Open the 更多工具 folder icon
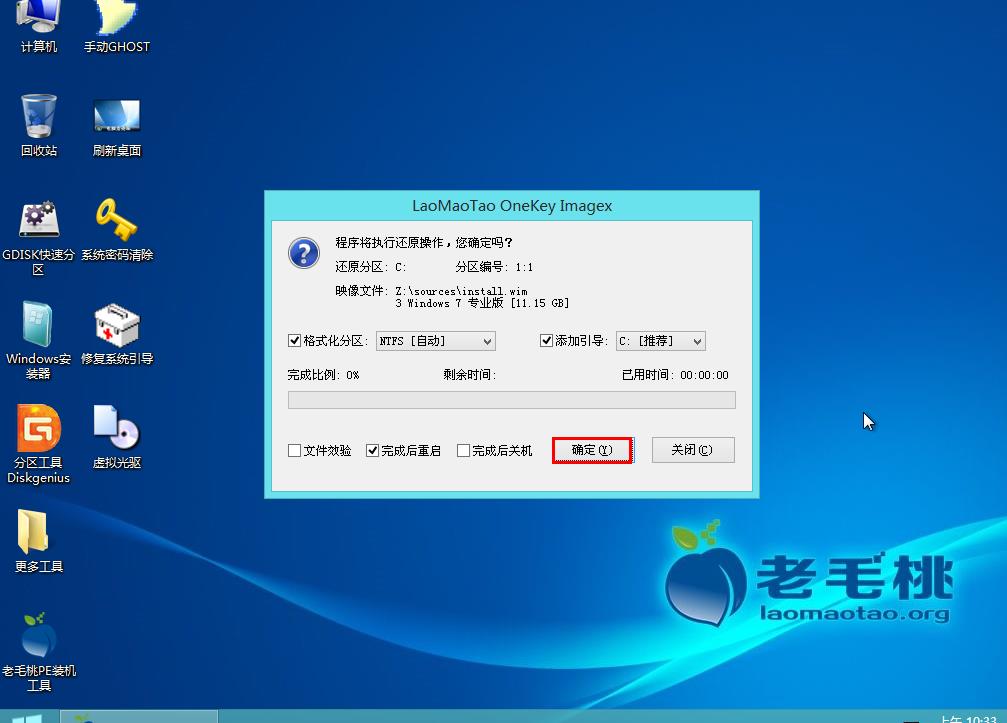1007x723 pixels. click(x=33, y=534)
